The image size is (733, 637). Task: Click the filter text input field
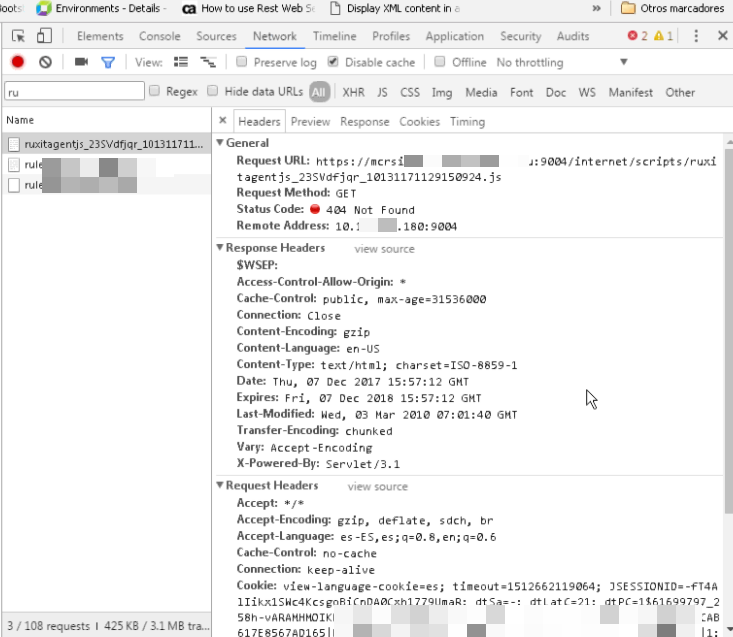tap(74, 92)
